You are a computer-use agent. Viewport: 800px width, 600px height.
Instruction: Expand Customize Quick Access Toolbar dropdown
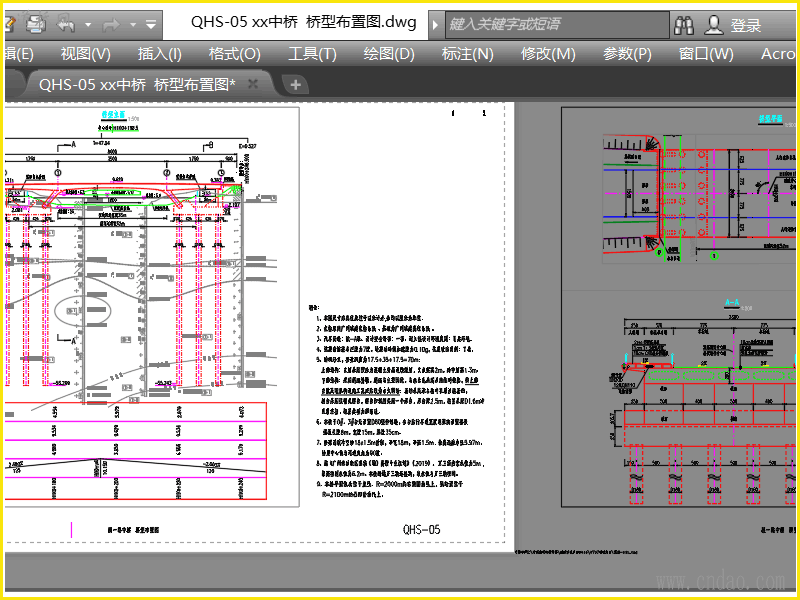click(x=151, y=24)
